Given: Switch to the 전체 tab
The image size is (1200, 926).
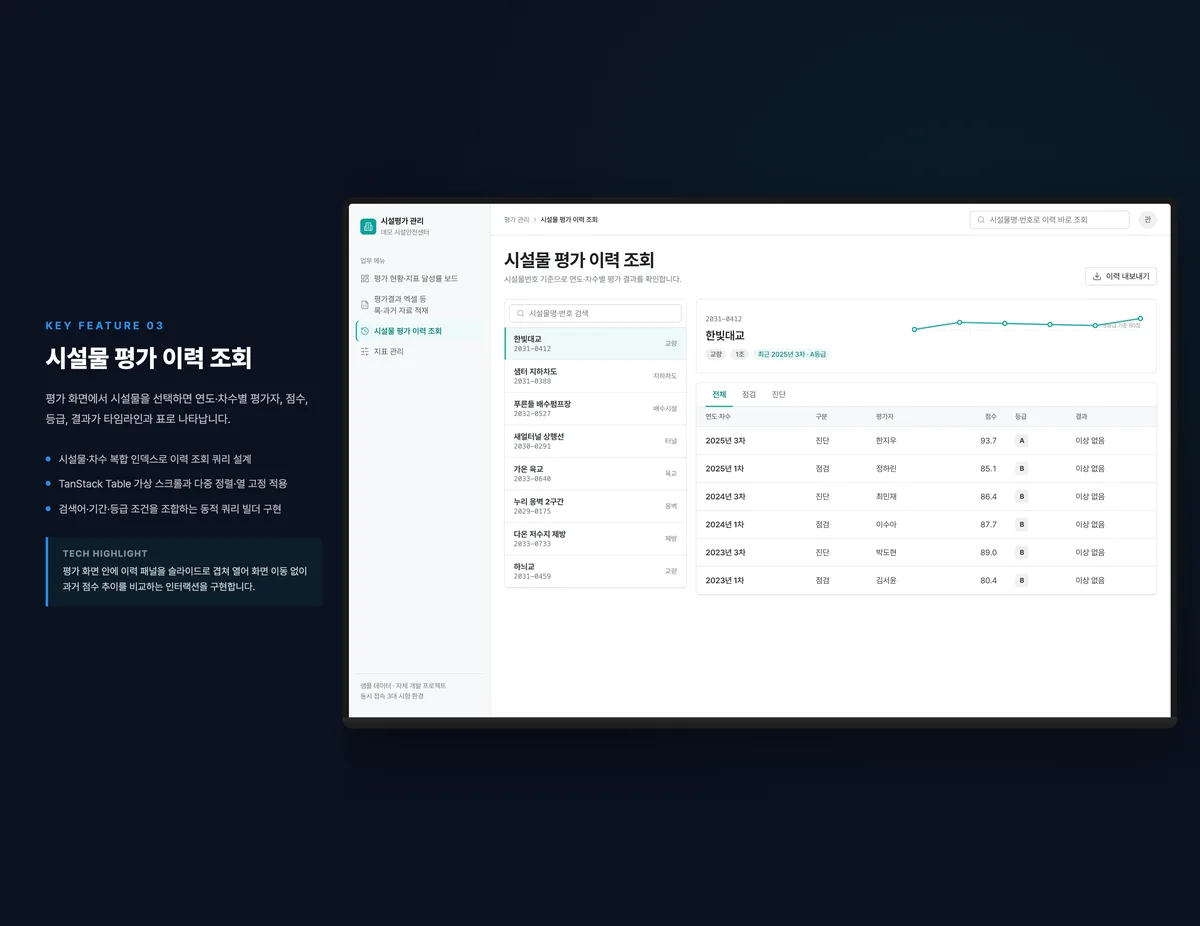Looking at the screenshot, I should point(719,395).
